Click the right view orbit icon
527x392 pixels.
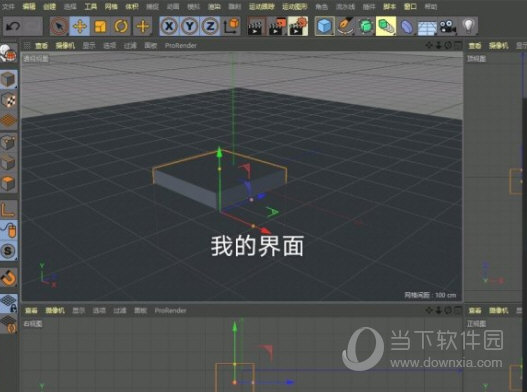(448, 310)
